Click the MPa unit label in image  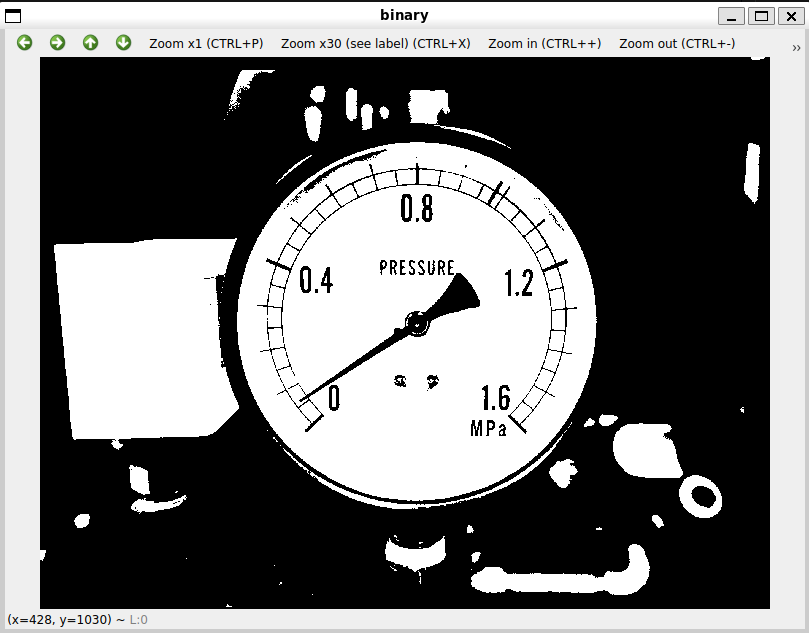[488, 429]
